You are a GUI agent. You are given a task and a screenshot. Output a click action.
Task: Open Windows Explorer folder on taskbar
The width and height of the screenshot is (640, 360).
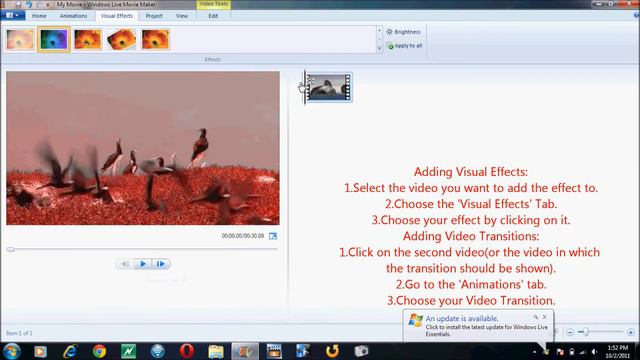point(216,351)
